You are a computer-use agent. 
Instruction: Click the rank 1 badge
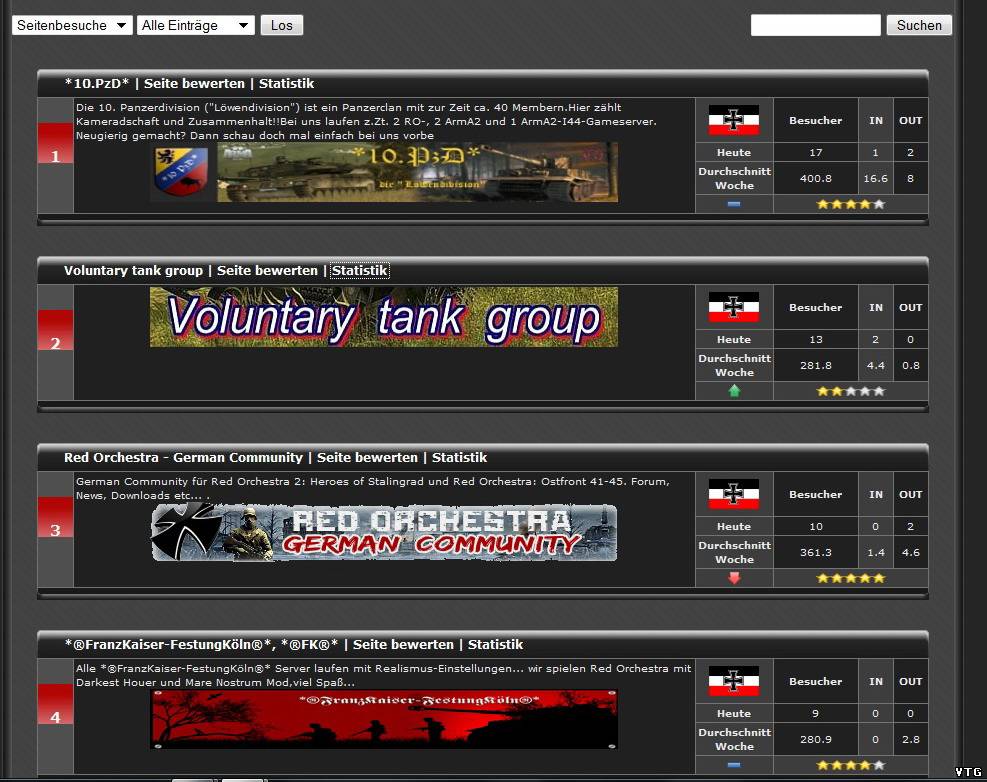[55, 144]
